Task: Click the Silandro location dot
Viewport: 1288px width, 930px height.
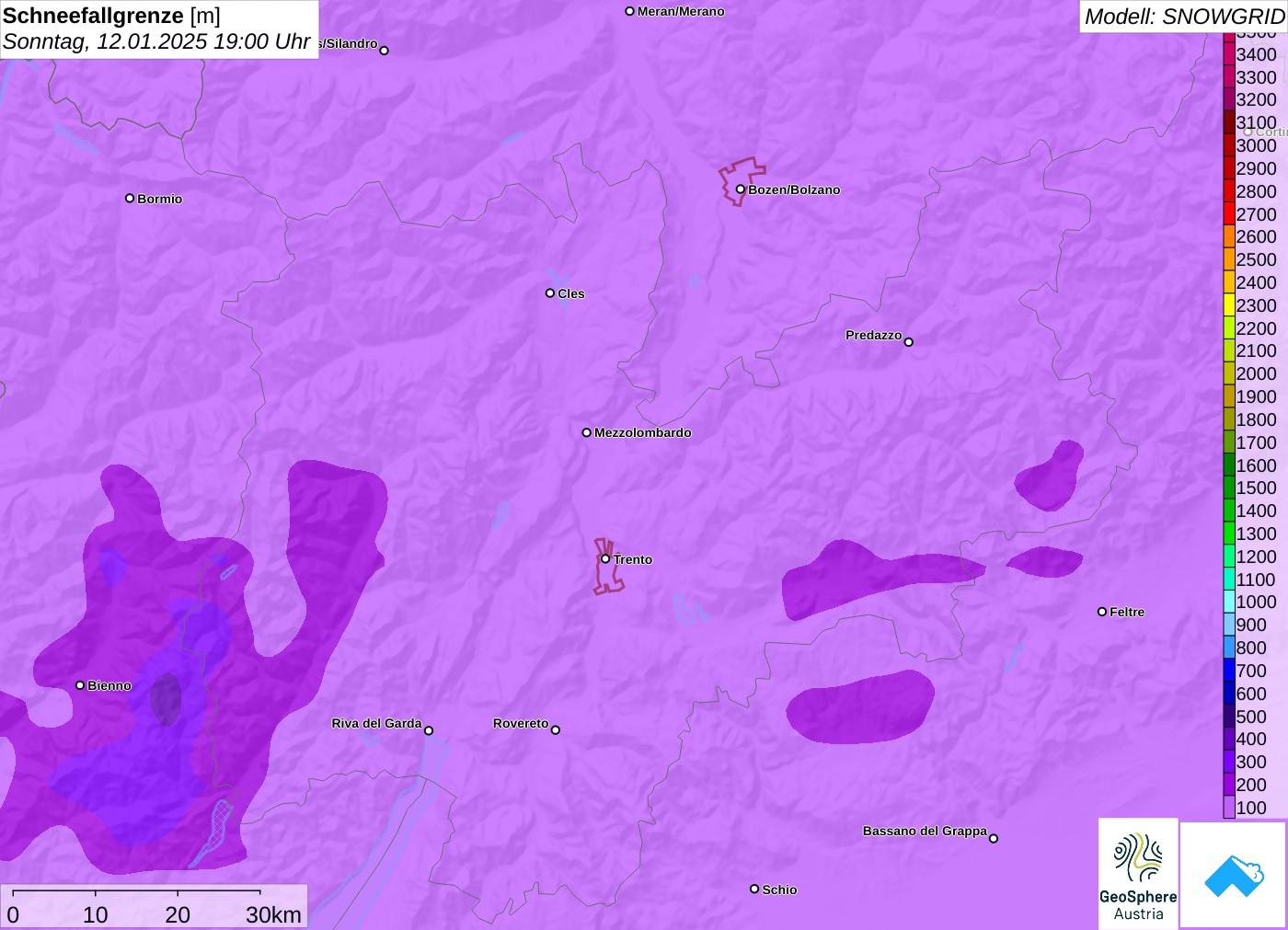Action: [x=385, y=51]
